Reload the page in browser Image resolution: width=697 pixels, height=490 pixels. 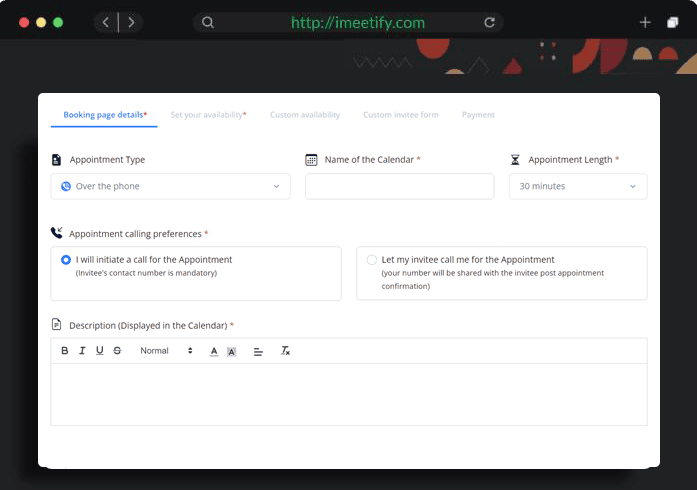[489, 22]
